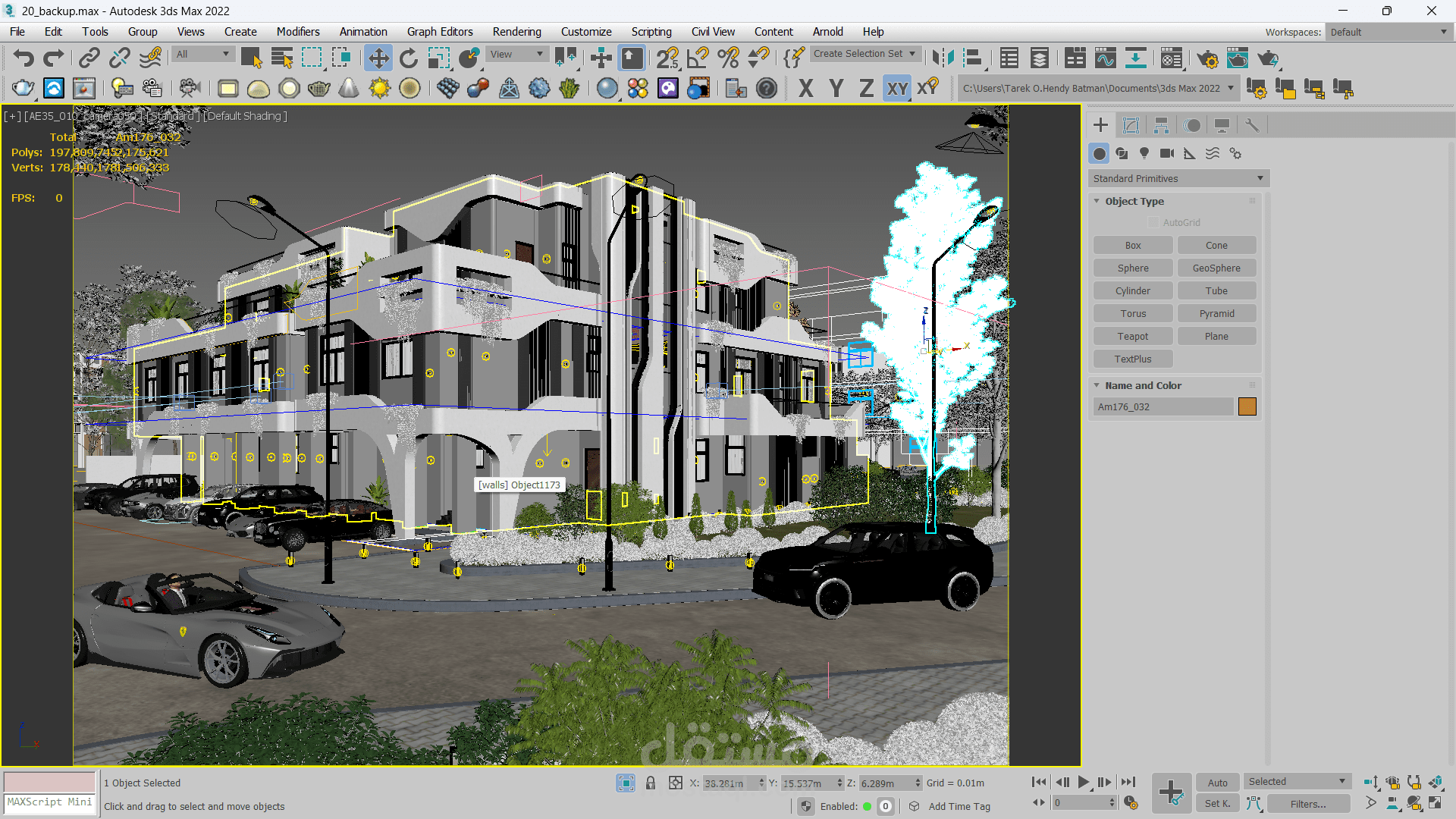Click the Mirror tool icon
The height and width of the screenshot is (819, 1456).
click(x=943, y=58)
